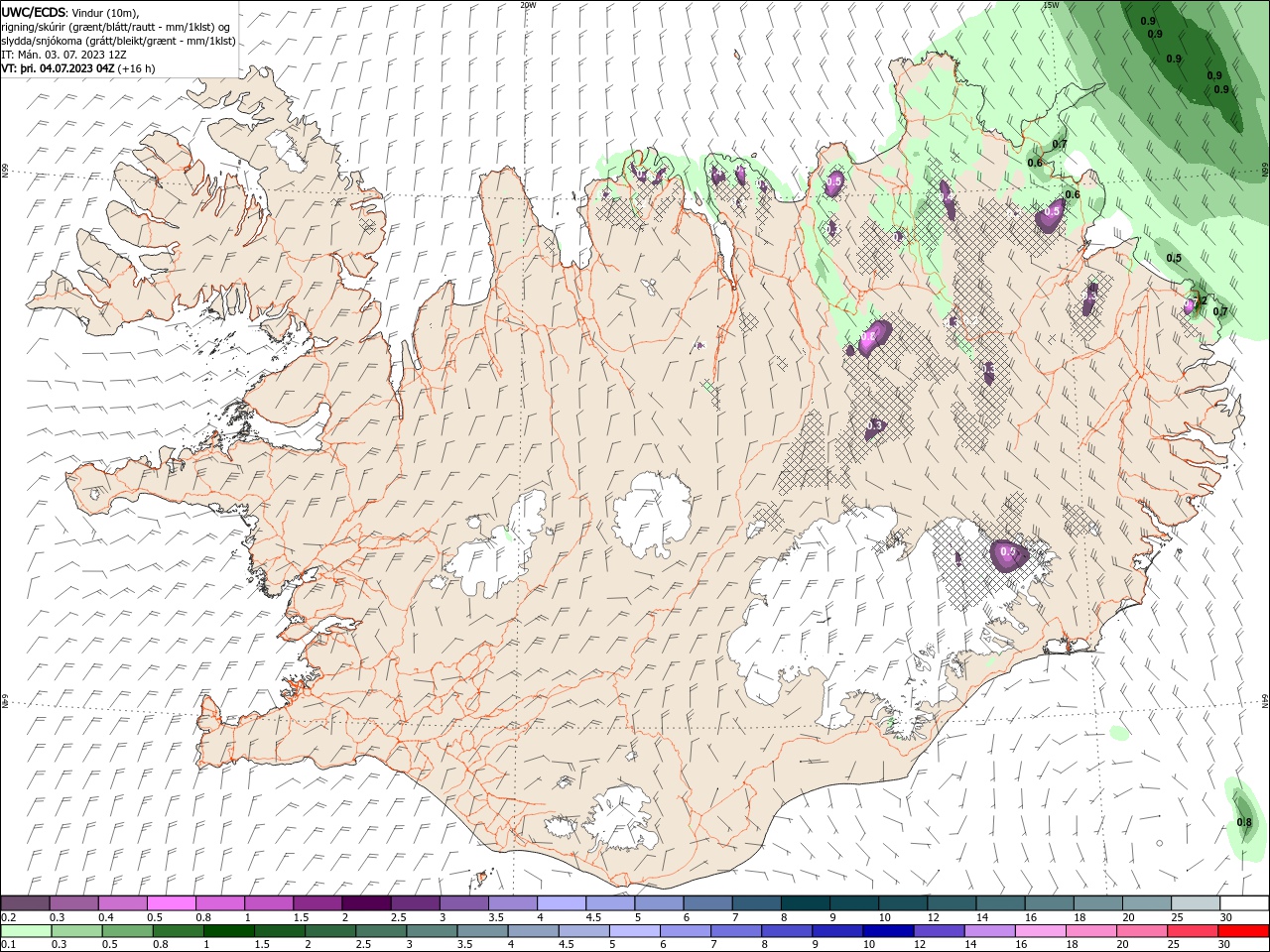Image resolution: width=1270 pixels, height=952 pixels.
Task: Click the UWC/ECDS title text
Action: coord(34,11)
